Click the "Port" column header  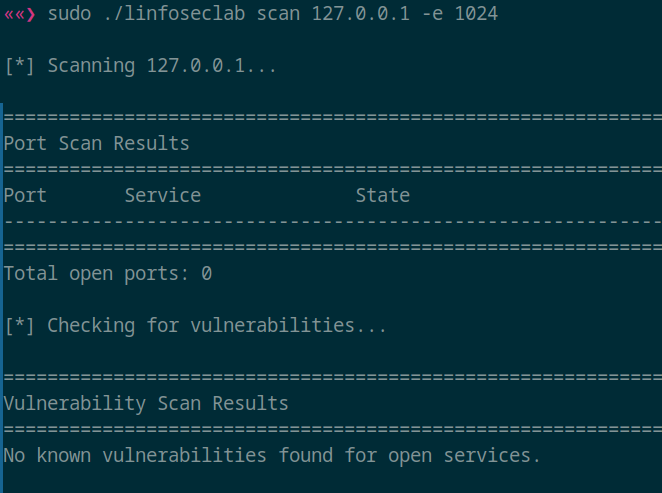(x=25, y=196)
